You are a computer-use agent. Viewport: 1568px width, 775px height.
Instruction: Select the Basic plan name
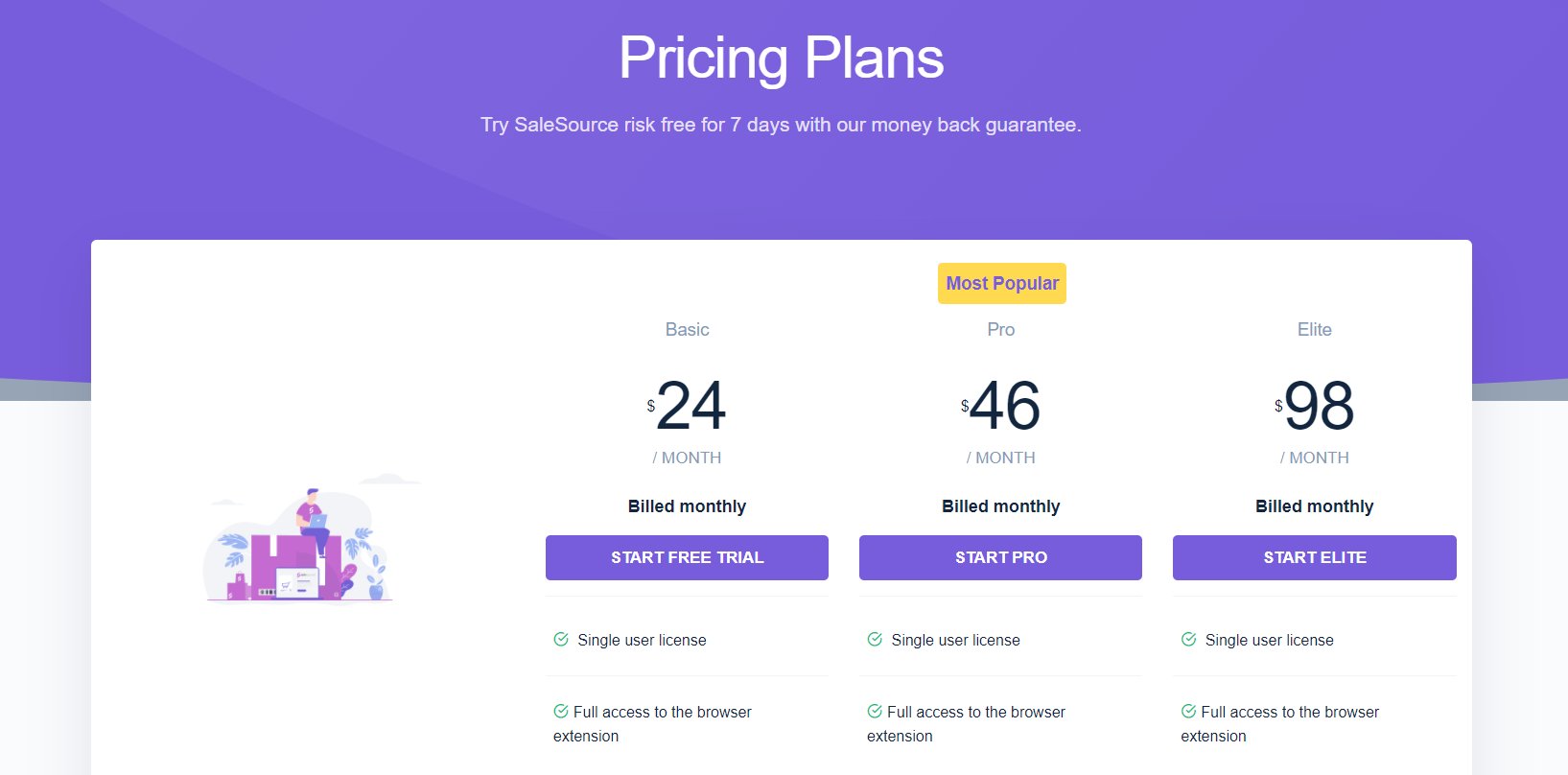pos(687,330)
